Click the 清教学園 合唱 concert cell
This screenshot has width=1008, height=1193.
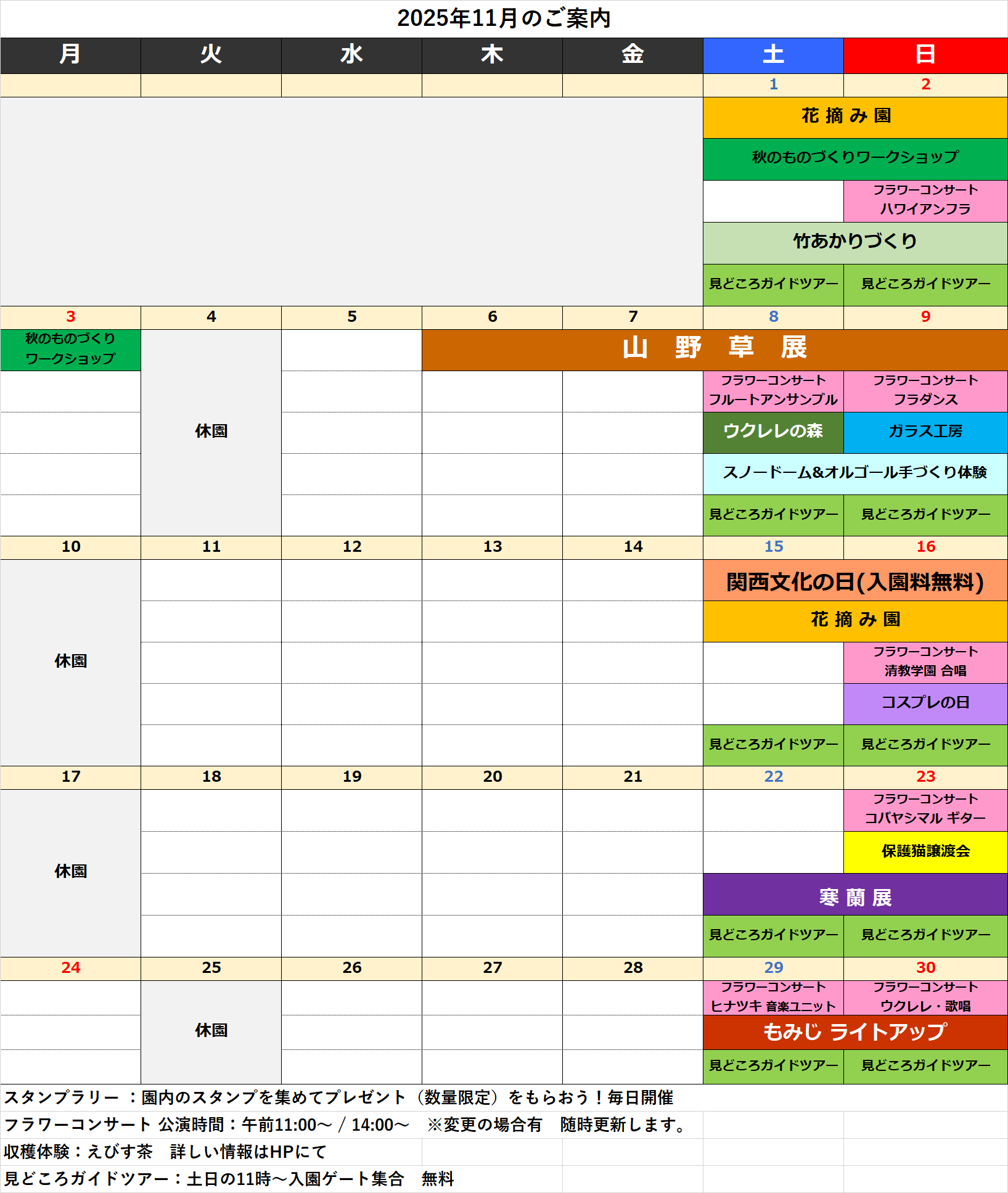[925, 662]
